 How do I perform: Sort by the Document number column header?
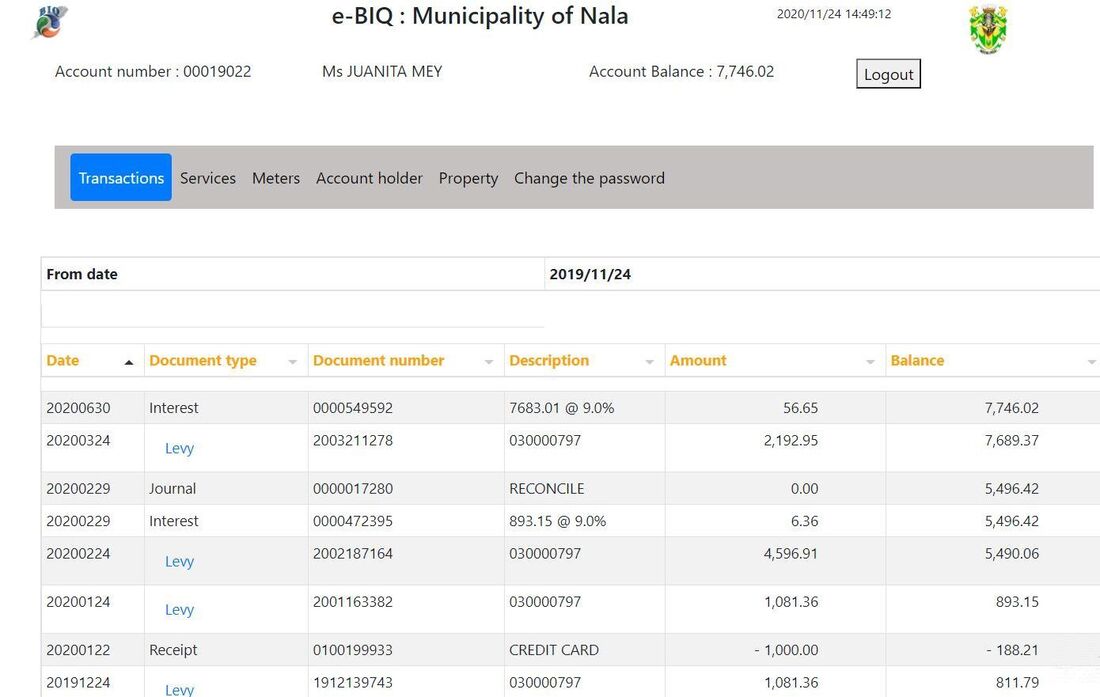378,360
